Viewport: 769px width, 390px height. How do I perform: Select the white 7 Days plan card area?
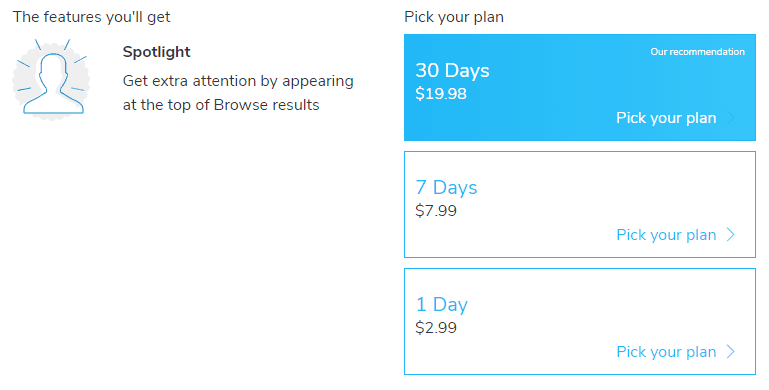click(580, 204)
